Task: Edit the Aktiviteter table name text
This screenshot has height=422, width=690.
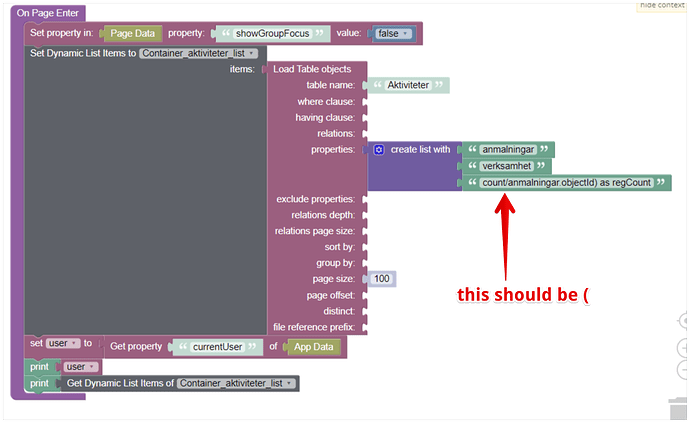Action: coord(408,85)
